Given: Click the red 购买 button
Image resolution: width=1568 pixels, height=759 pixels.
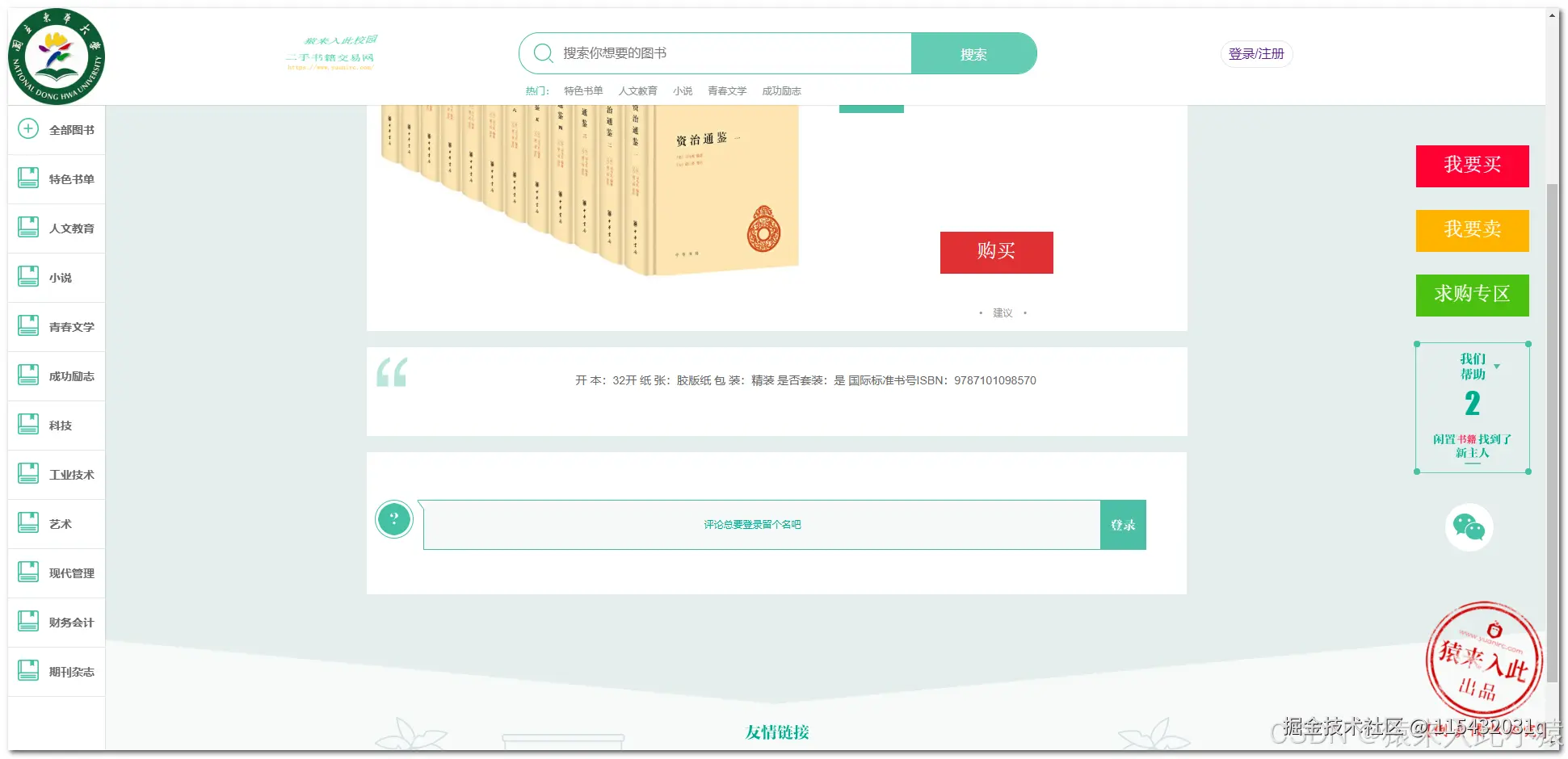Looking at the screenshot, I should pyautogui.click(x=996, y=252).
